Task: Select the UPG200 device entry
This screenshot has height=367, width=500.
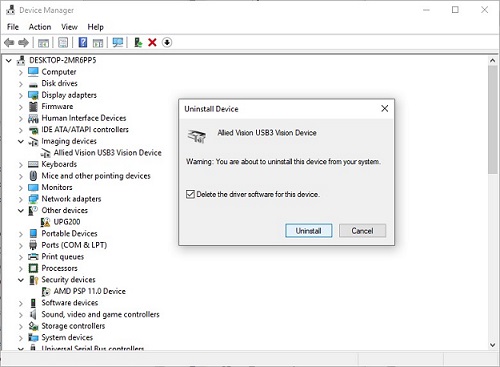Action: click(x=67, y=222)
